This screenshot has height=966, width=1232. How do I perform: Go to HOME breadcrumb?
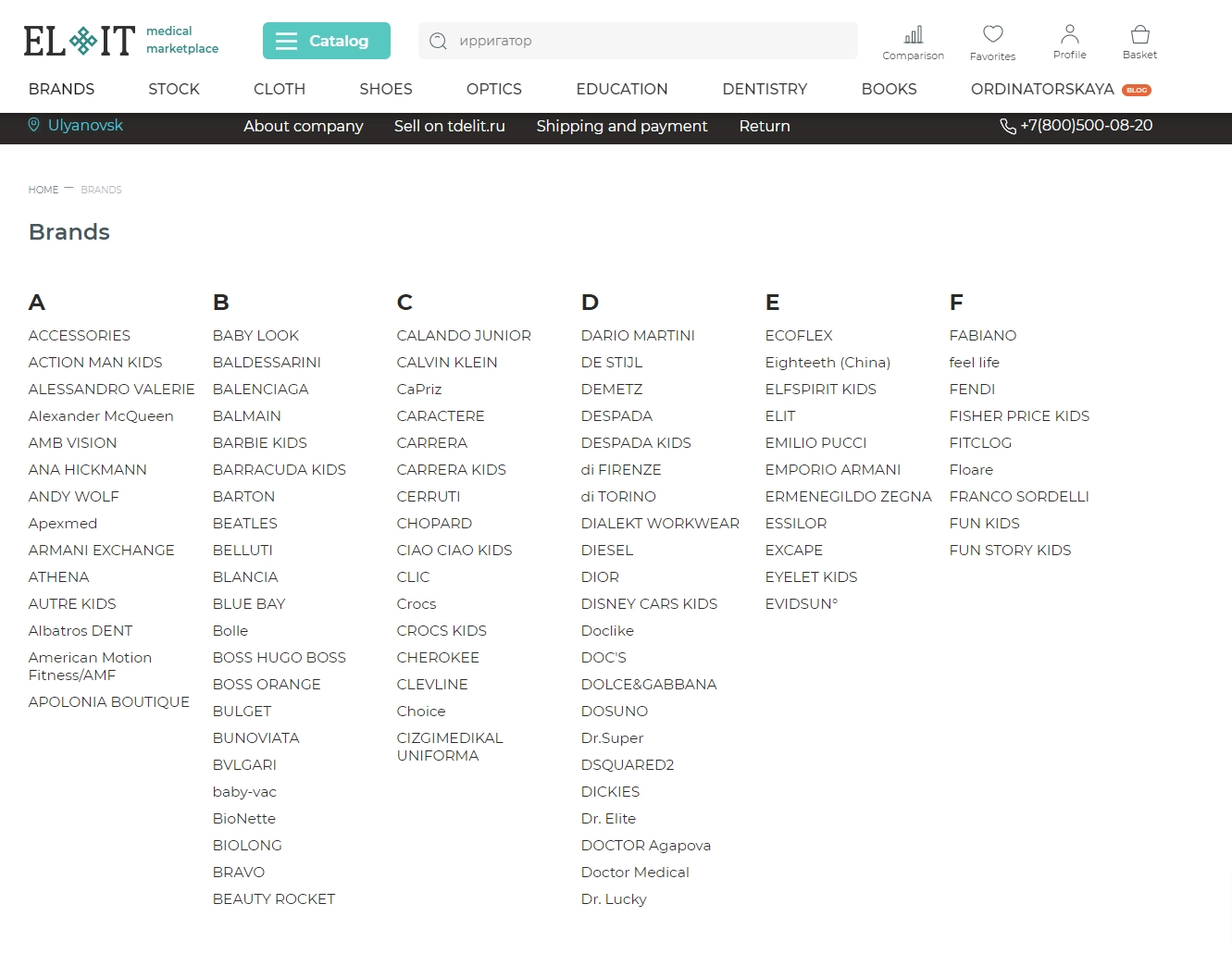pos(44,190)
